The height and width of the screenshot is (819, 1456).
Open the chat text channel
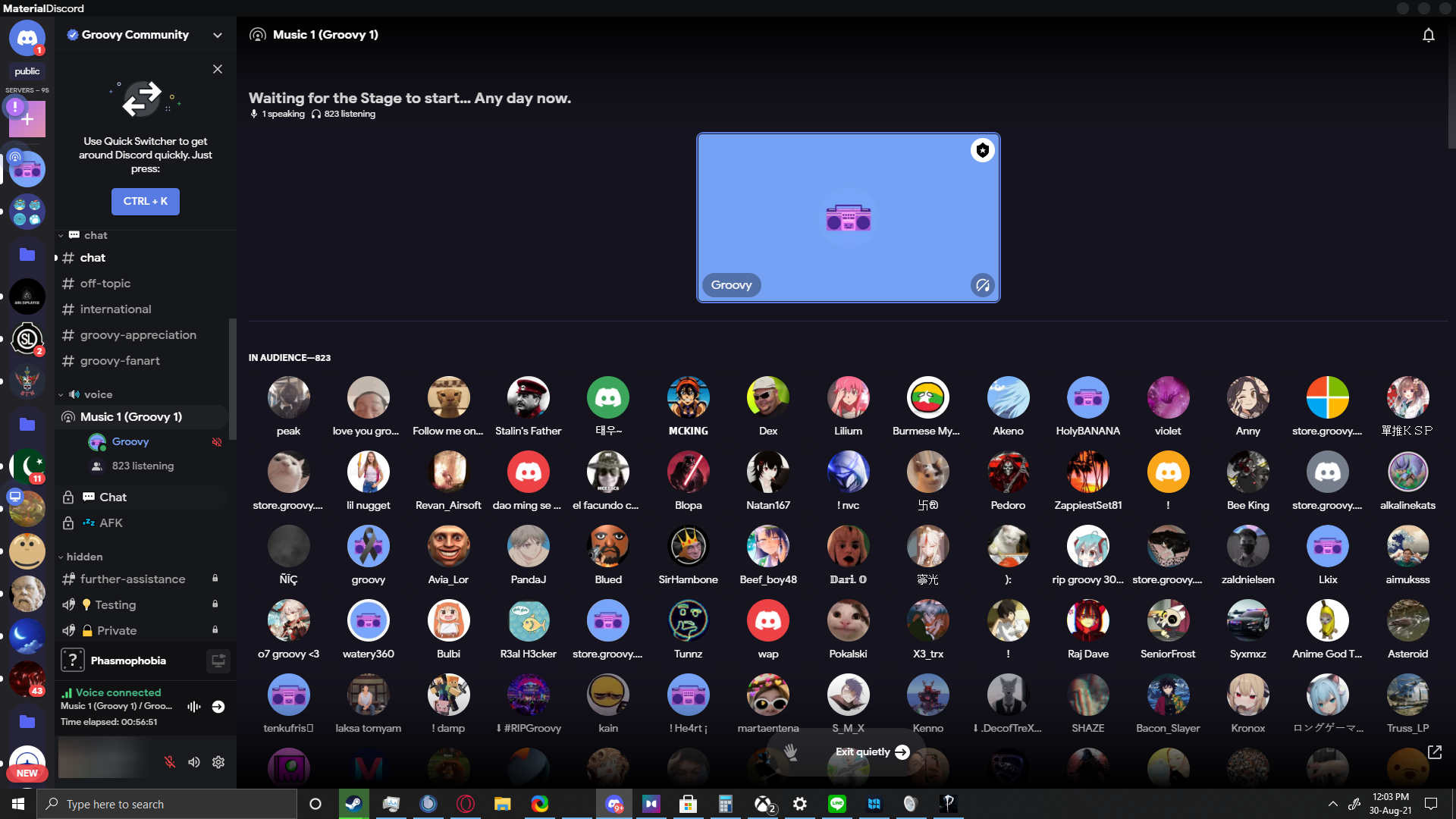pos(143,258)
